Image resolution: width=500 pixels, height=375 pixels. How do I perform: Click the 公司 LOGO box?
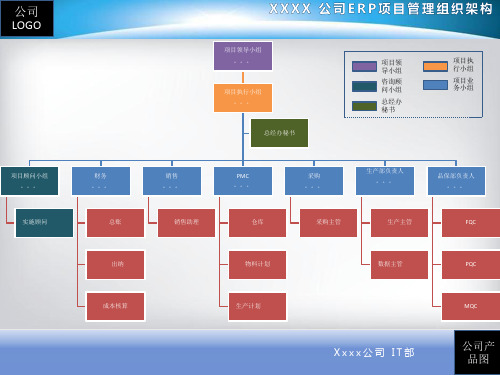click(x=27, y=18)
